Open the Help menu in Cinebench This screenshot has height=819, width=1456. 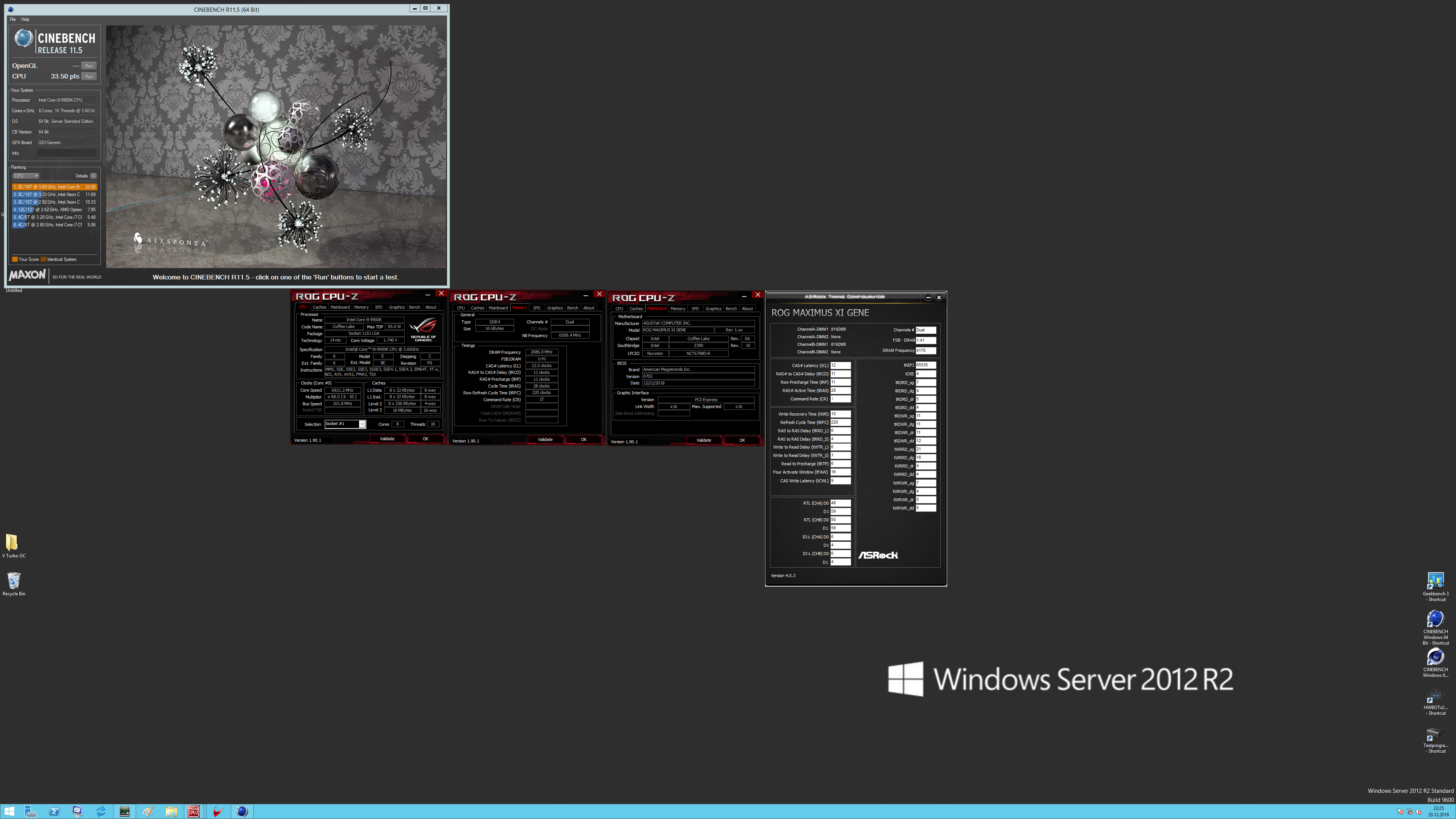[25, 19]
